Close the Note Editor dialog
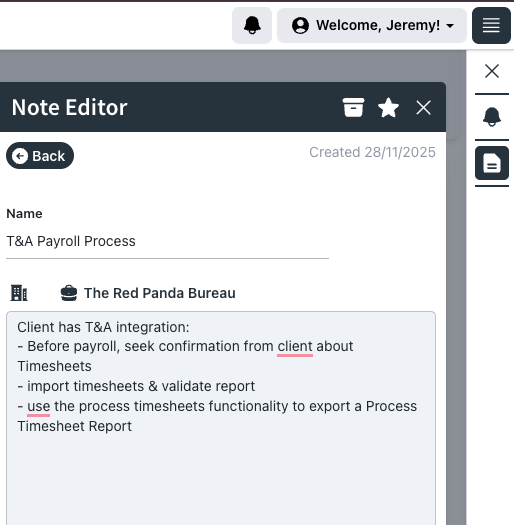514x525 pixels. click(x=423, y=108)
